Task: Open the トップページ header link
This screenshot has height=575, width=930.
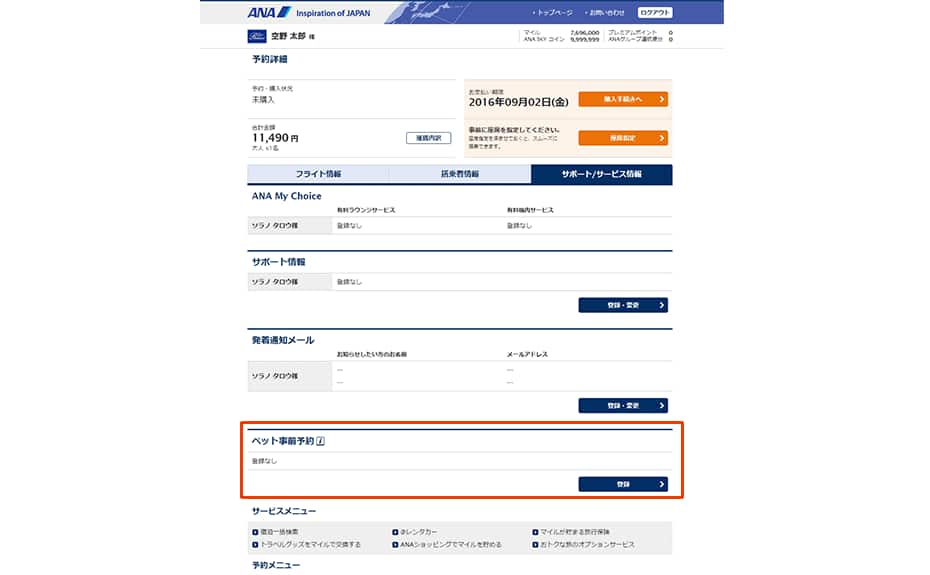Action: (x=553, y=12)
